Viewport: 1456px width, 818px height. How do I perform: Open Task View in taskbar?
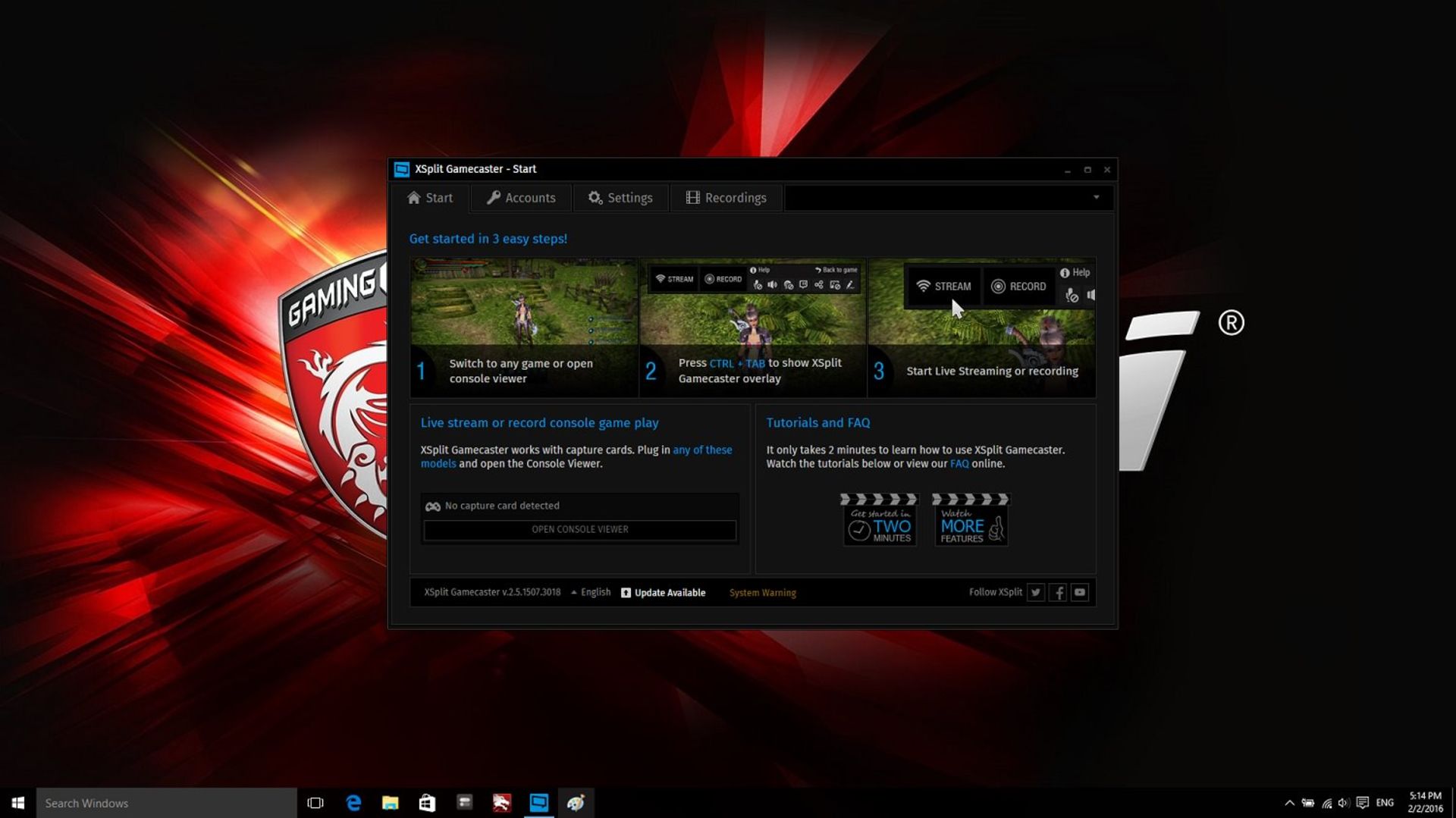pos(315,803)
